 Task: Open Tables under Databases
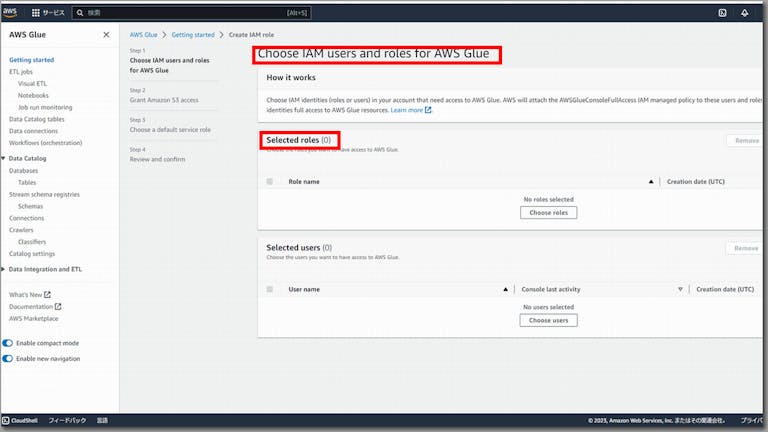point(27,183)
